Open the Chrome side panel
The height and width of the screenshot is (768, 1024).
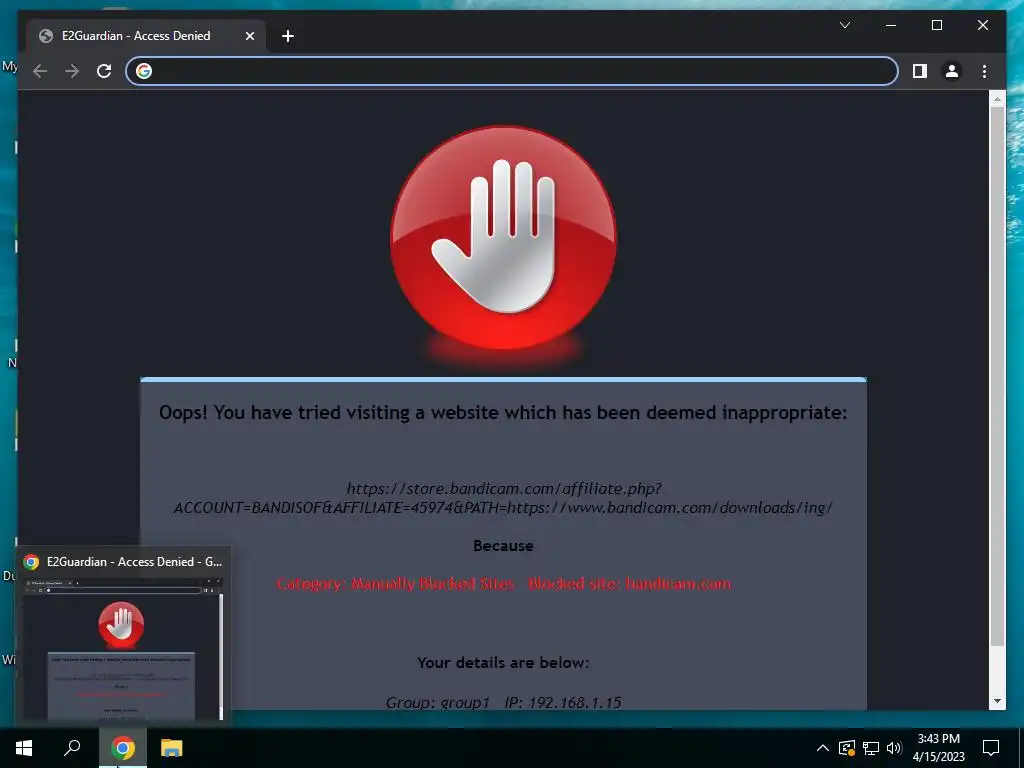tap(920, 71)
